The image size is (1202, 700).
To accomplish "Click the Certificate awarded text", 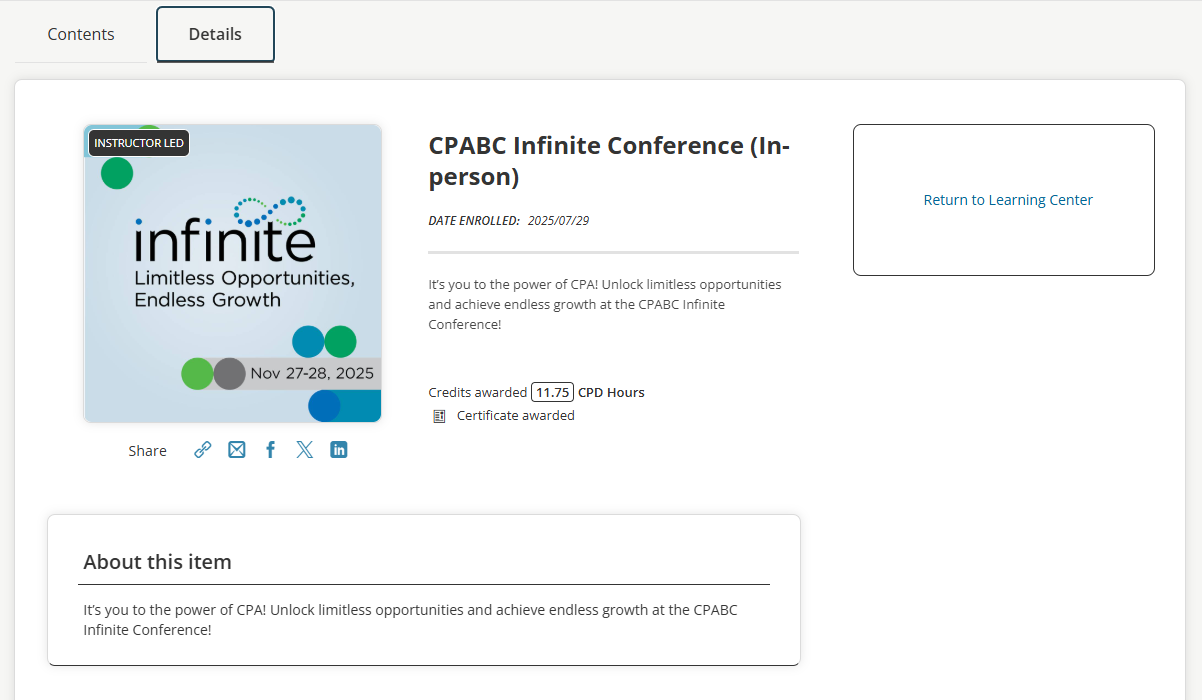I will click(515, 416).
